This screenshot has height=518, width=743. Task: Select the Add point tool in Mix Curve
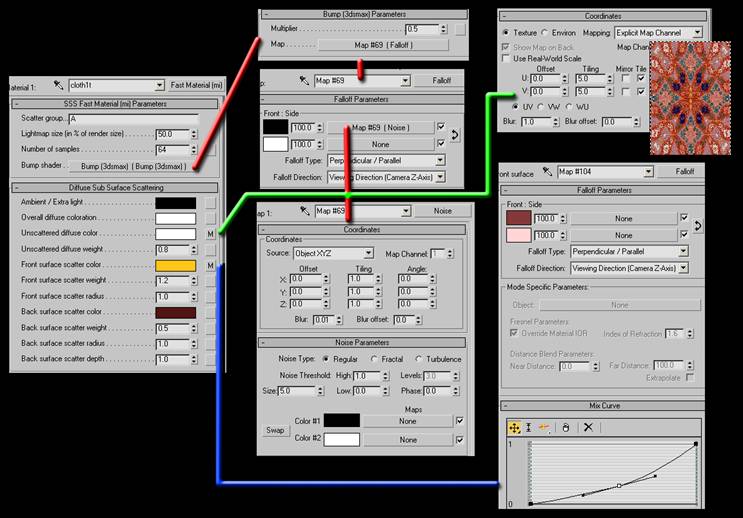[545, 427]
